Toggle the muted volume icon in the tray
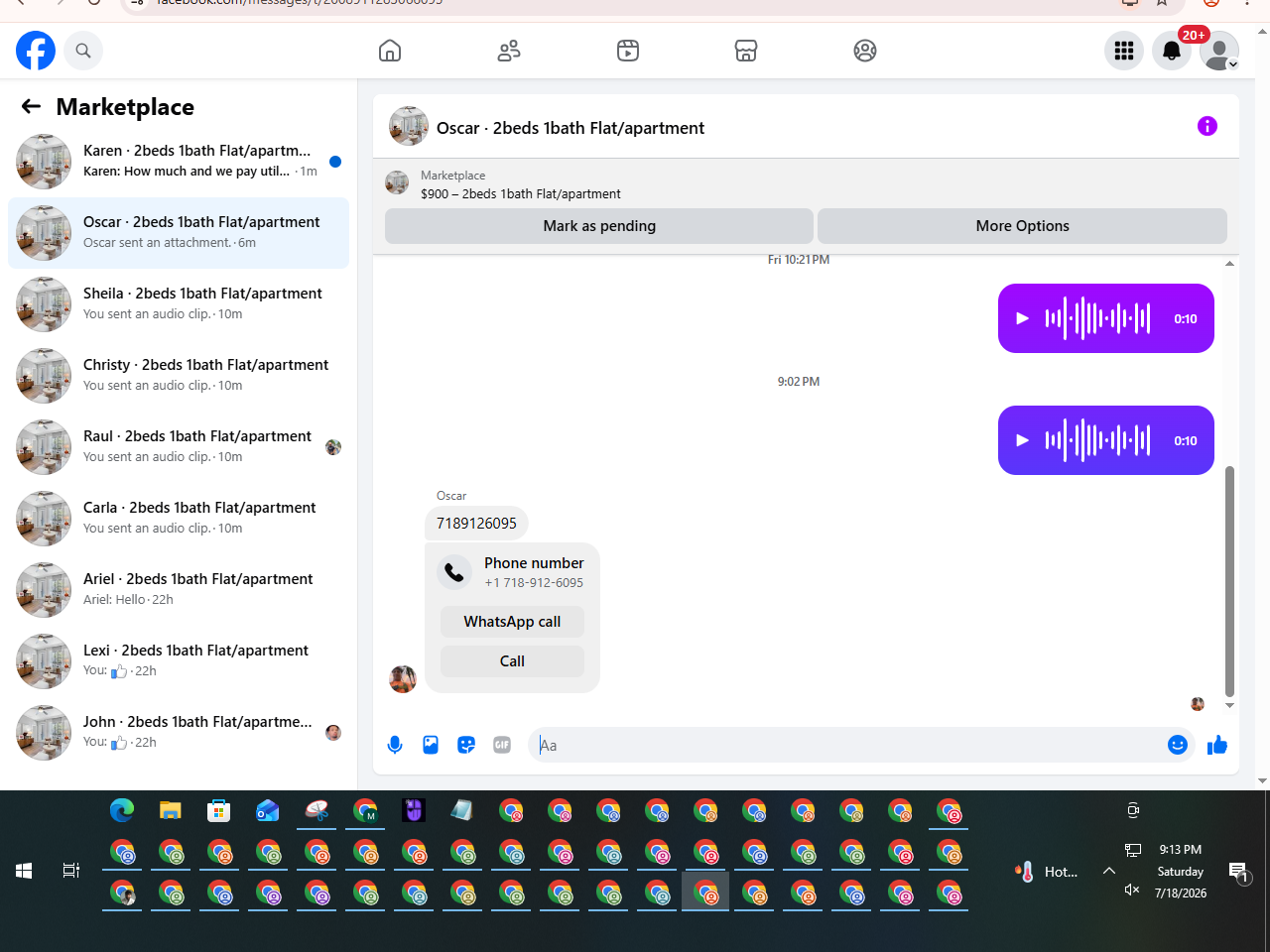This screenshot has width=1270, height=952. point(1132,890)
